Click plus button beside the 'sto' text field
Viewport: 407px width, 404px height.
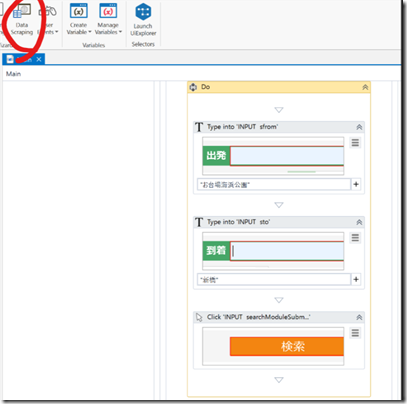[356, 279]
